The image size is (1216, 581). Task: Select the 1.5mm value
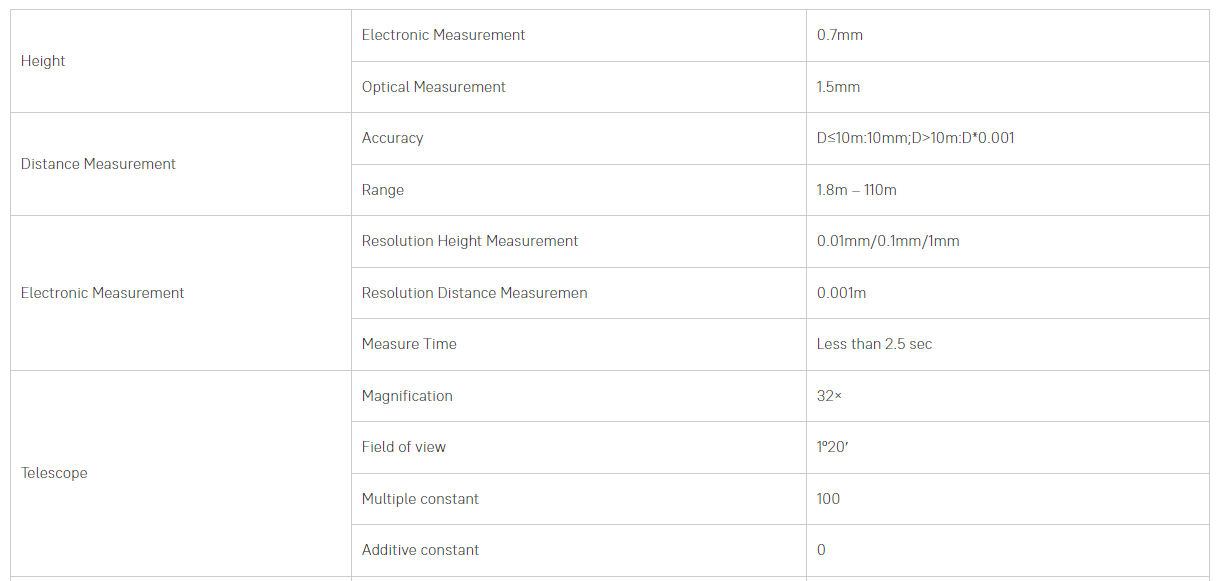[x=838, y=87]
